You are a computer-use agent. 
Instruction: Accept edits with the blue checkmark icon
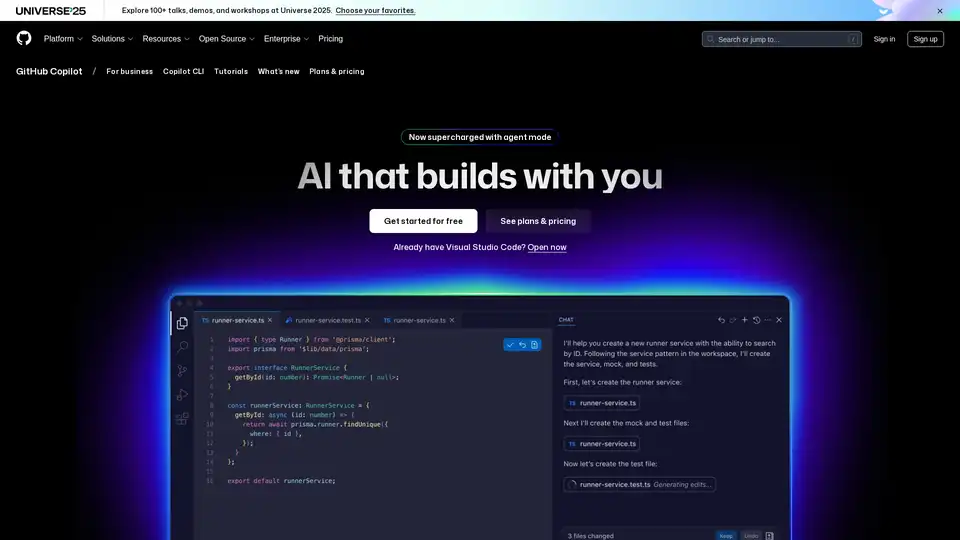510,345
